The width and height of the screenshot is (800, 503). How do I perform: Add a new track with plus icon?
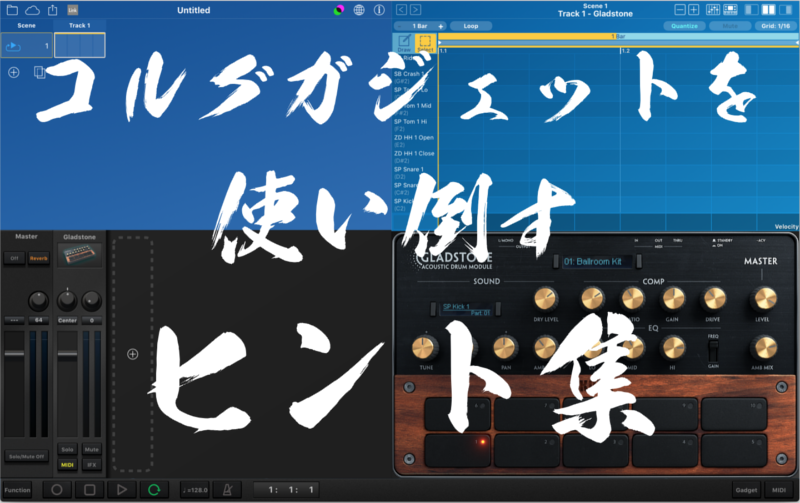133,354
